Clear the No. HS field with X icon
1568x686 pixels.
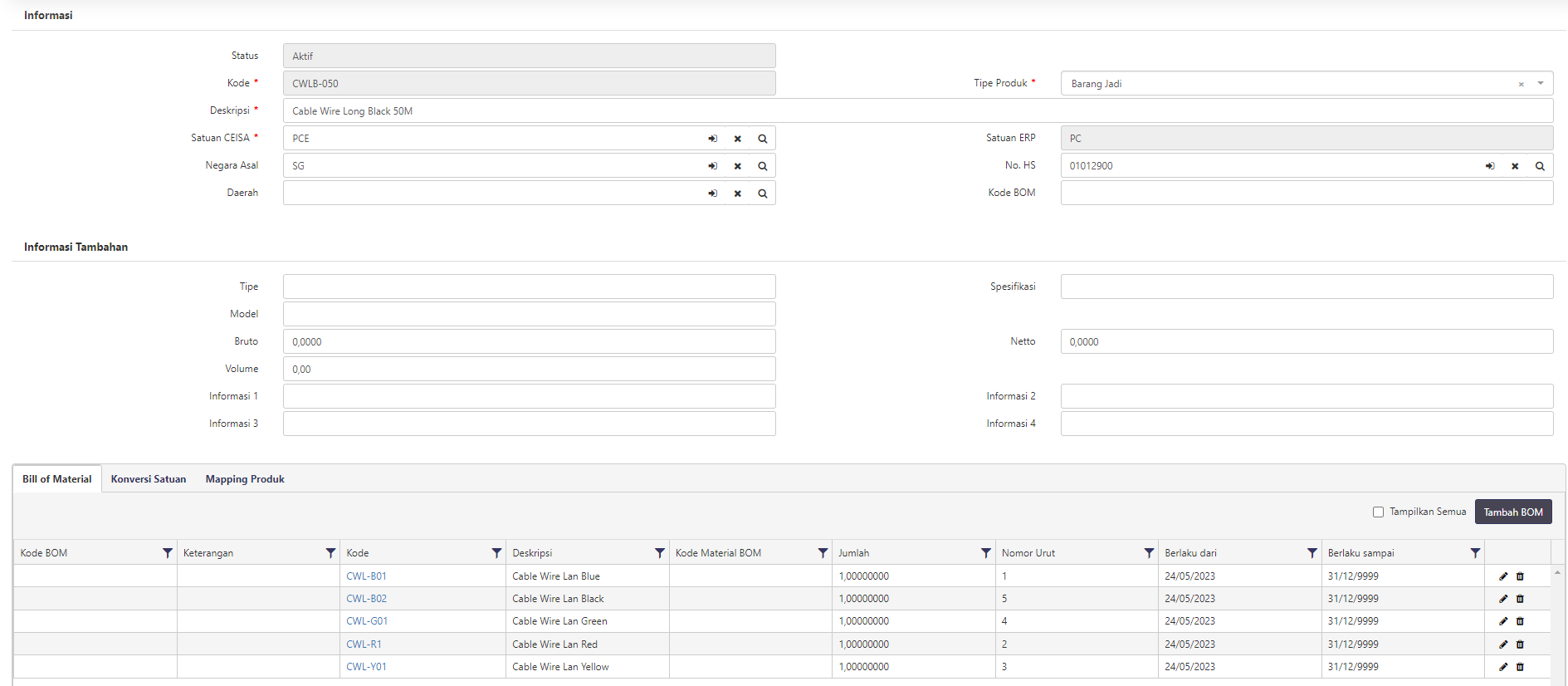1515,166
